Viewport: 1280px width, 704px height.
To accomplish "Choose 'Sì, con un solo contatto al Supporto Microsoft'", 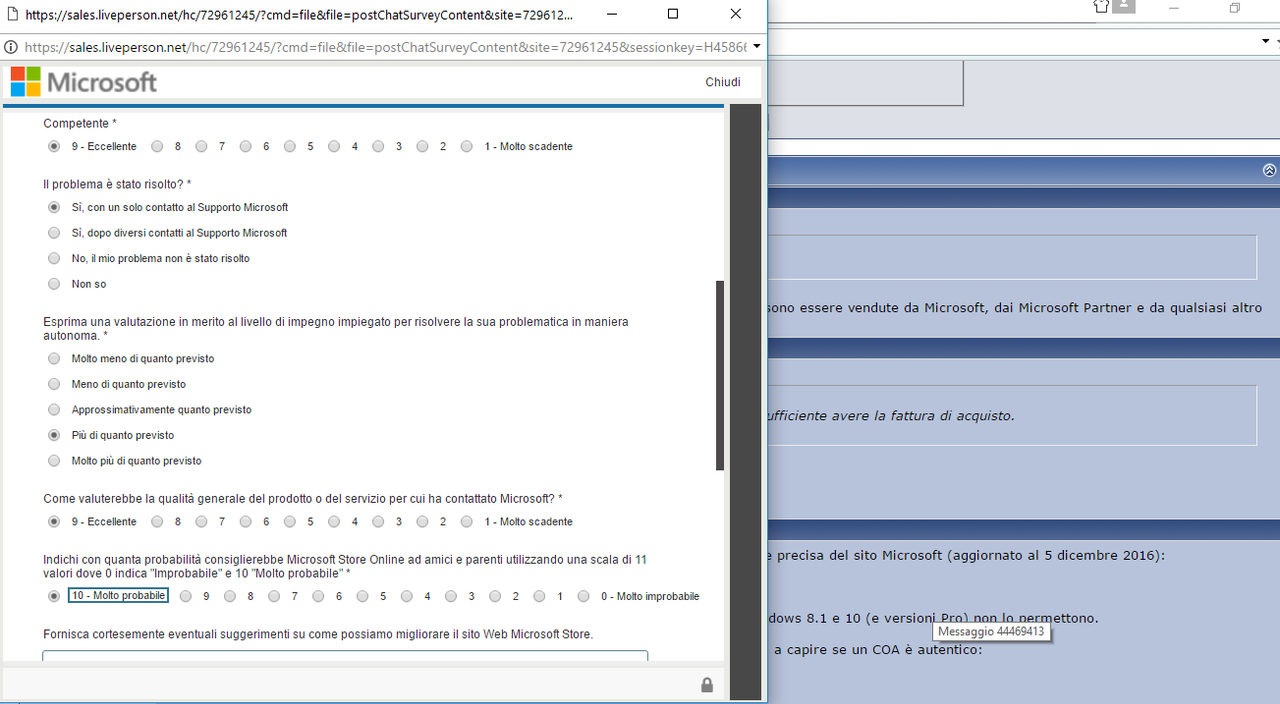I will 54,207.
